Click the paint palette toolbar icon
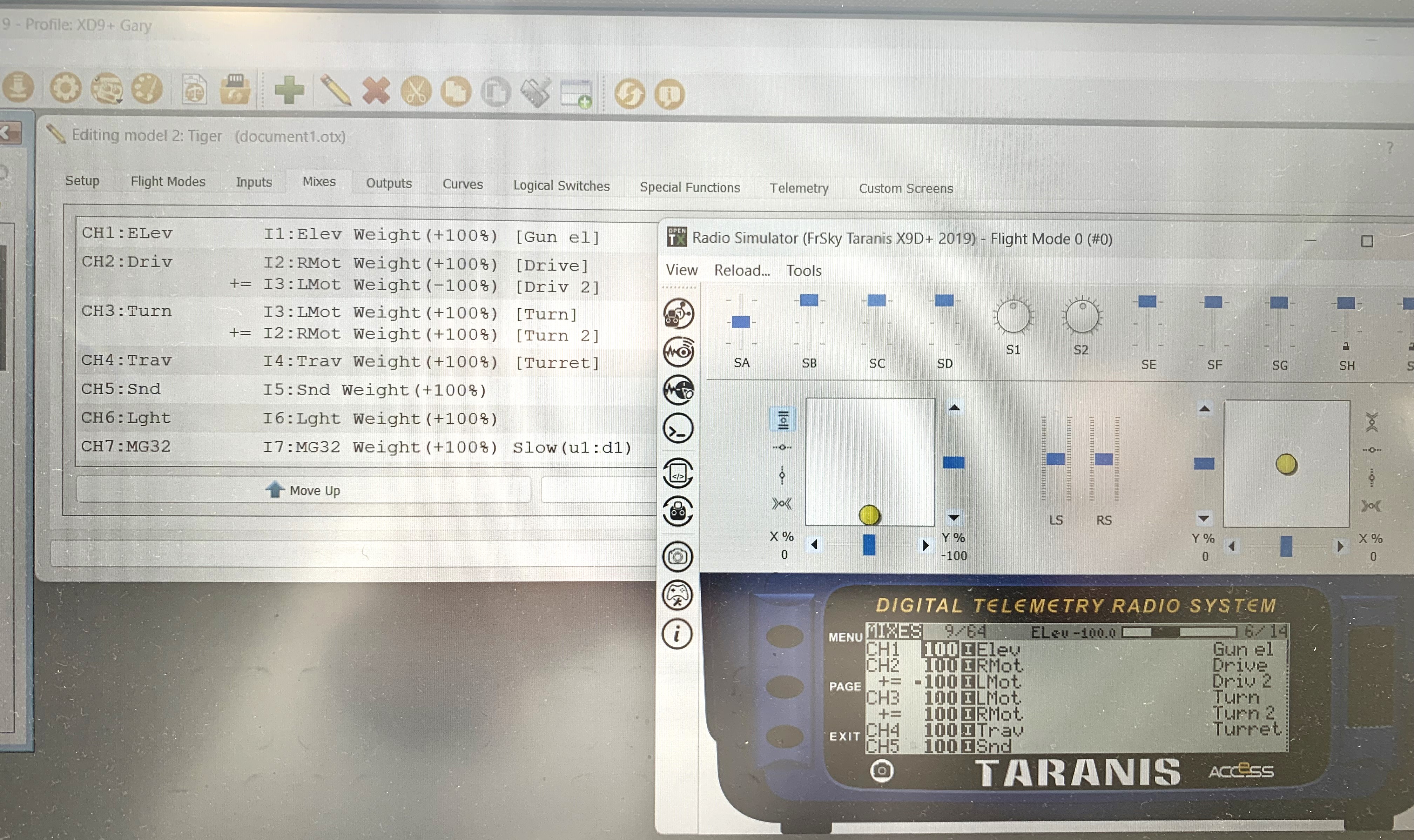The width and height of the screenshot is (1414, 840). pos(147,89)
